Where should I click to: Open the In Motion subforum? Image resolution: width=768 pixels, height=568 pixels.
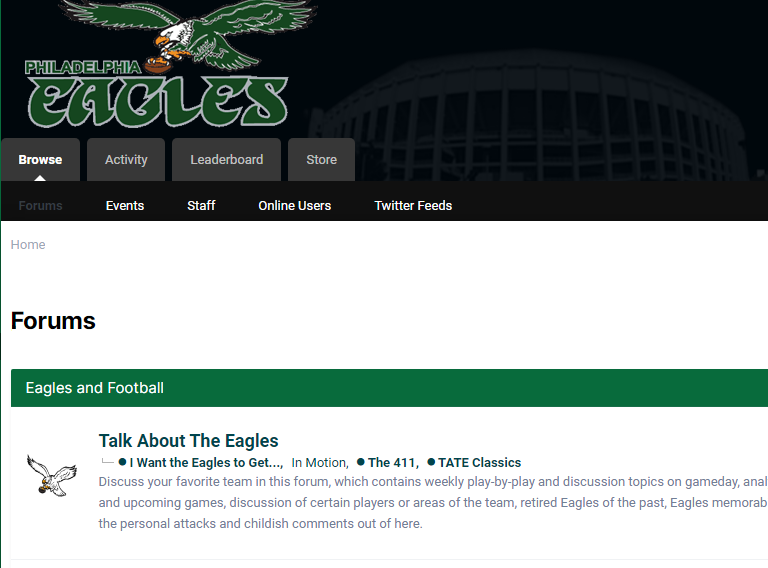pos(319,462)
